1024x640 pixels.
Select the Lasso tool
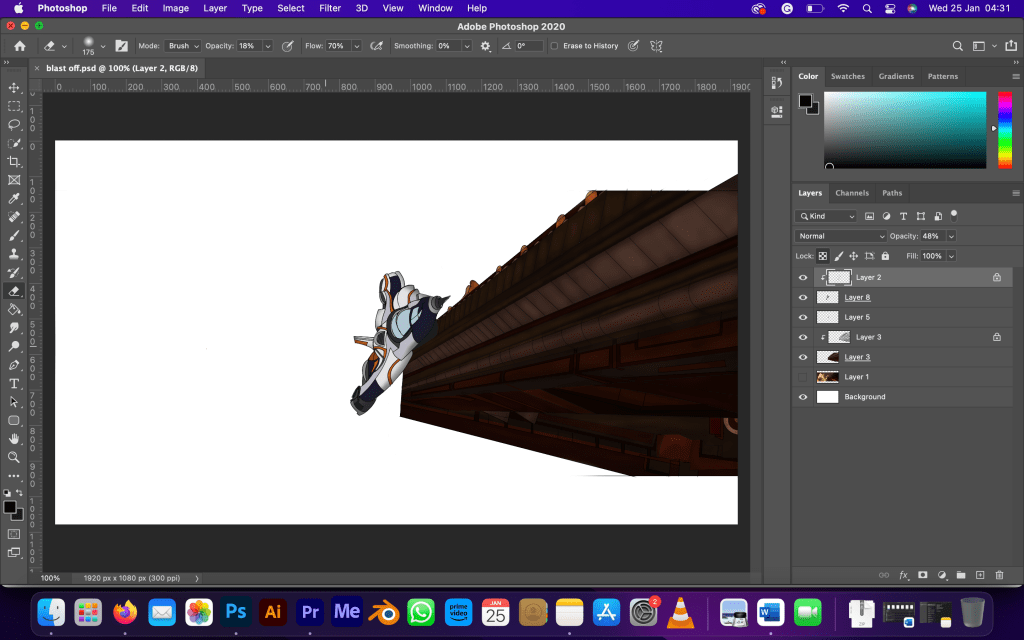tap(14, 125)
